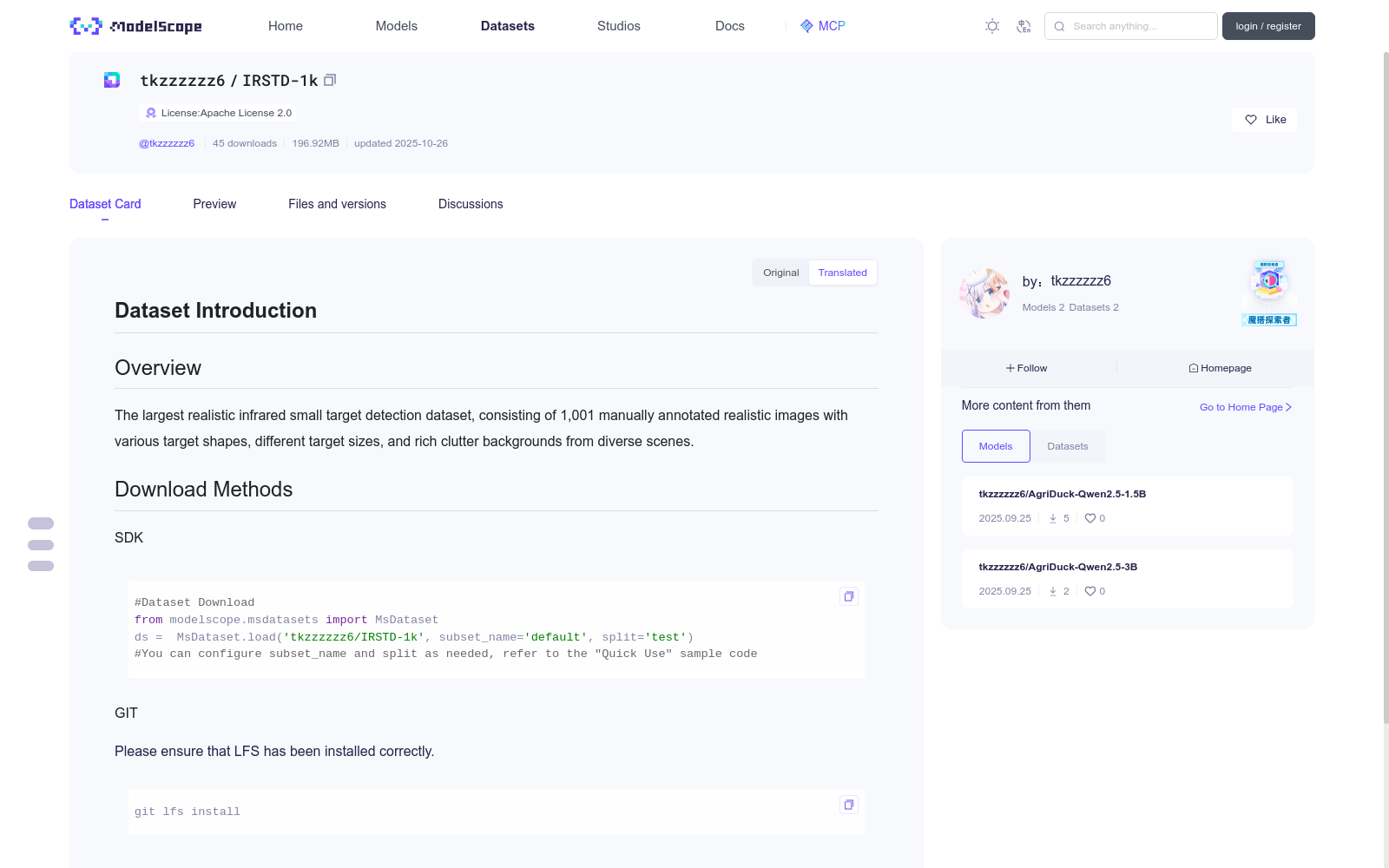1389x868 pixels.
Task: Open the @tkzzzzzz6 profile link
Action: pos(167,143)
